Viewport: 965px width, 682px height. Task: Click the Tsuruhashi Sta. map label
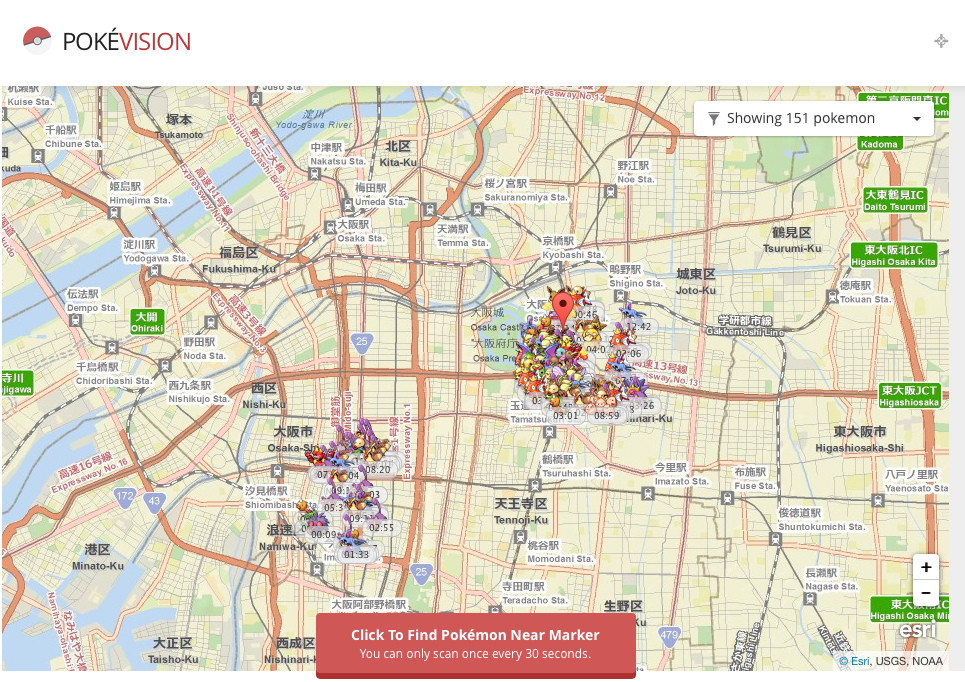tap(576, 473)
